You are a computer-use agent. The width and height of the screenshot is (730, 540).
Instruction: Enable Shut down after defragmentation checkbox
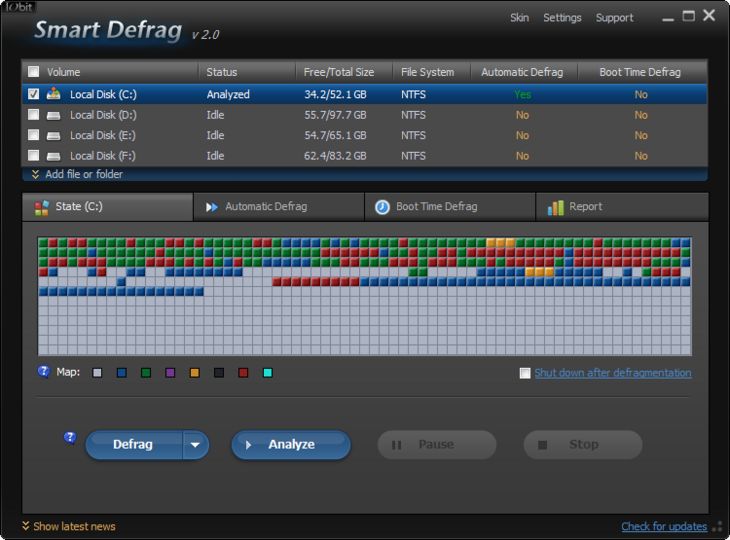tap(525, 373)
